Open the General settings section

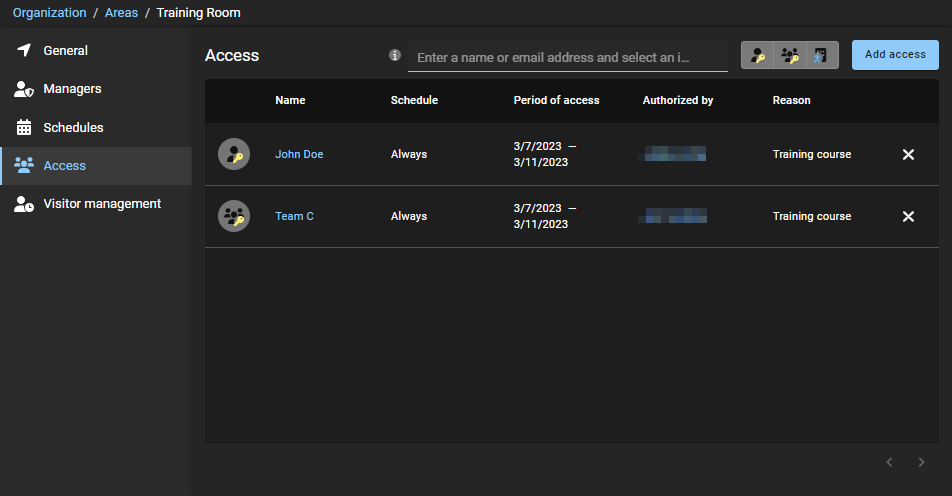point(65,51)
